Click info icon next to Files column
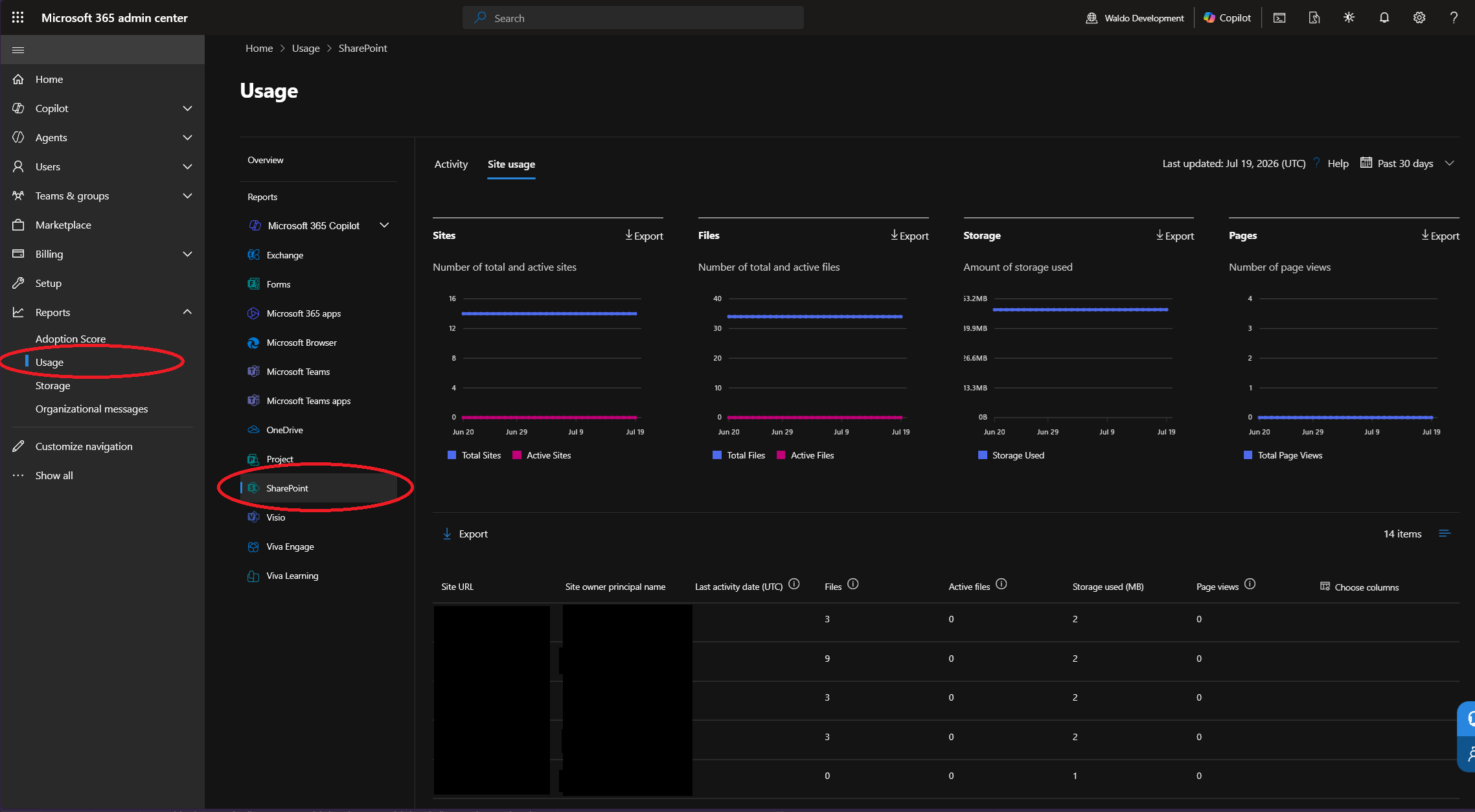Image resolution: width=1475 pixels, height=812 pixels. [x=853, y=584]
